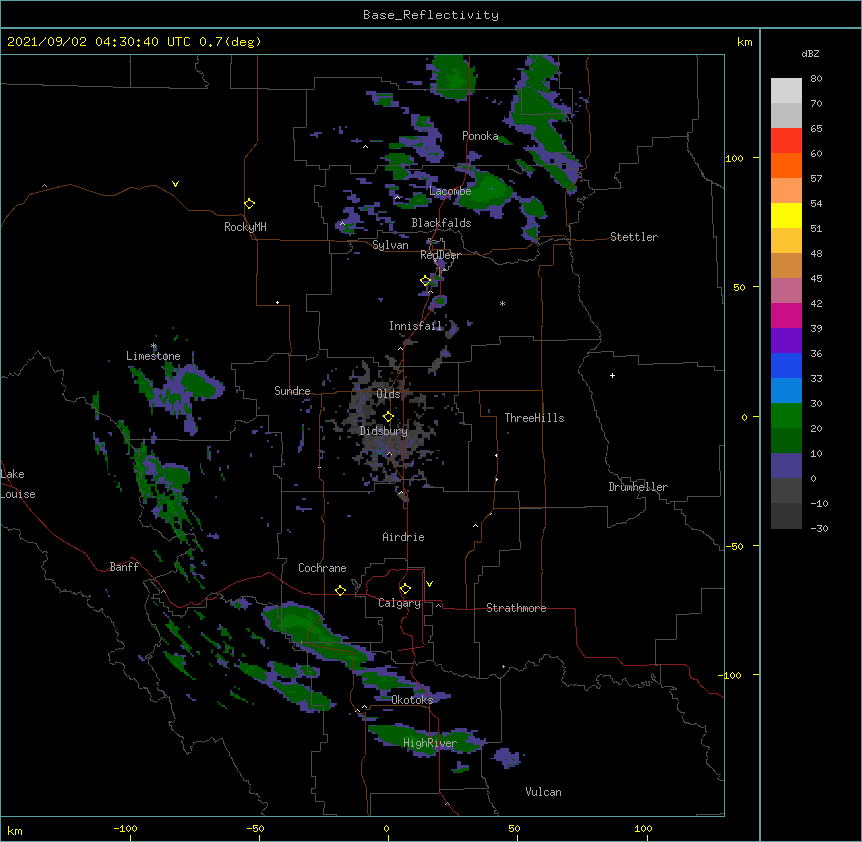
Task: Click the Vulcan town label
Action: [543, 792]
